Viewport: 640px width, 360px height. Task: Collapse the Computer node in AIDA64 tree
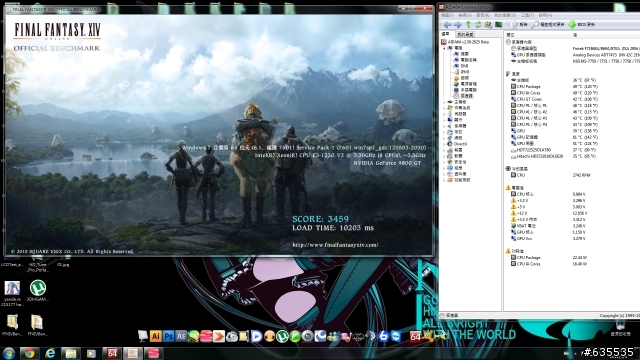pos(444,48)
